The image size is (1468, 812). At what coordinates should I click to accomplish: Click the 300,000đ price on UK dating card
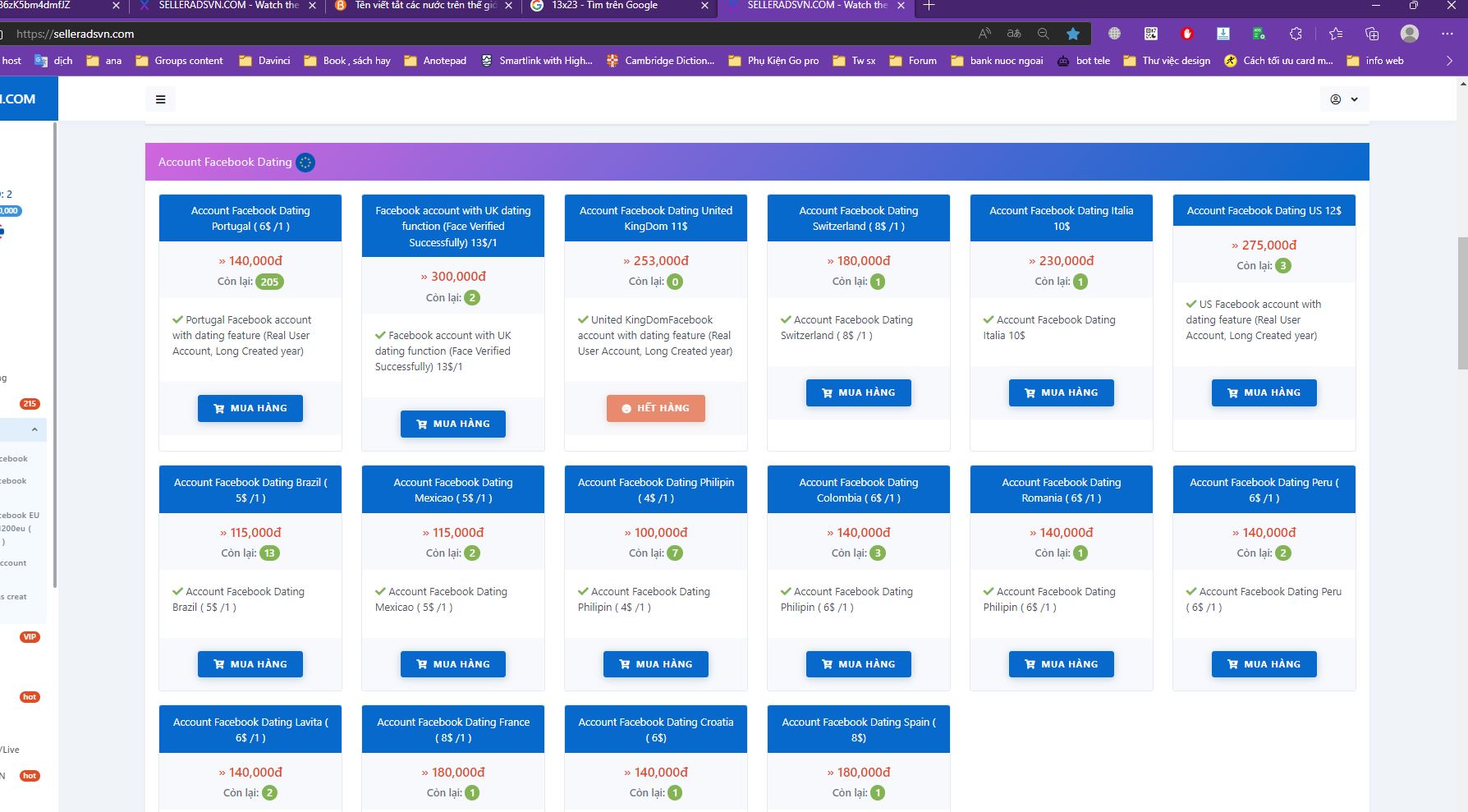tap(453, 277)
